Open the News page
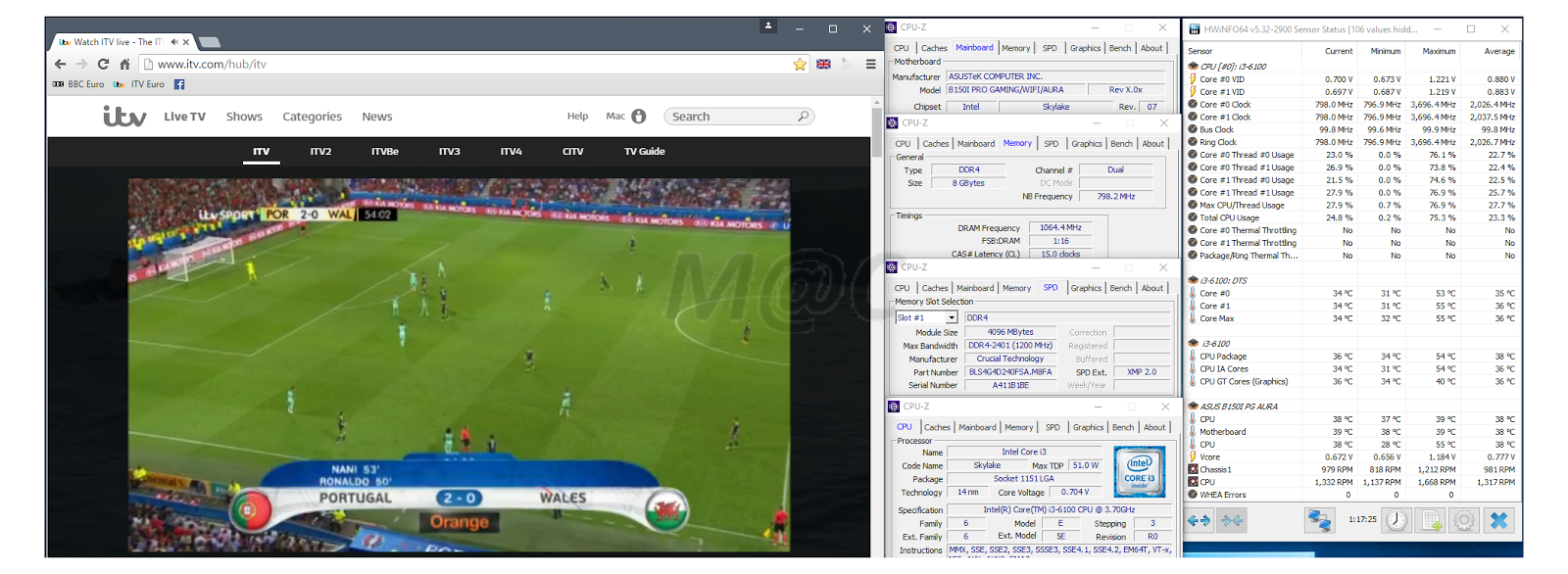This screenshot has height=574, width=1568. [377, 117]
